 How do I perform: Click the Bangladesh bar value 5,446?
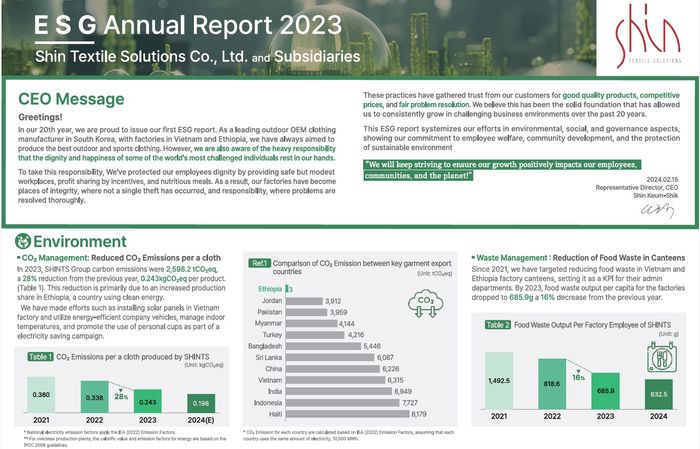[x=372, y=346]
